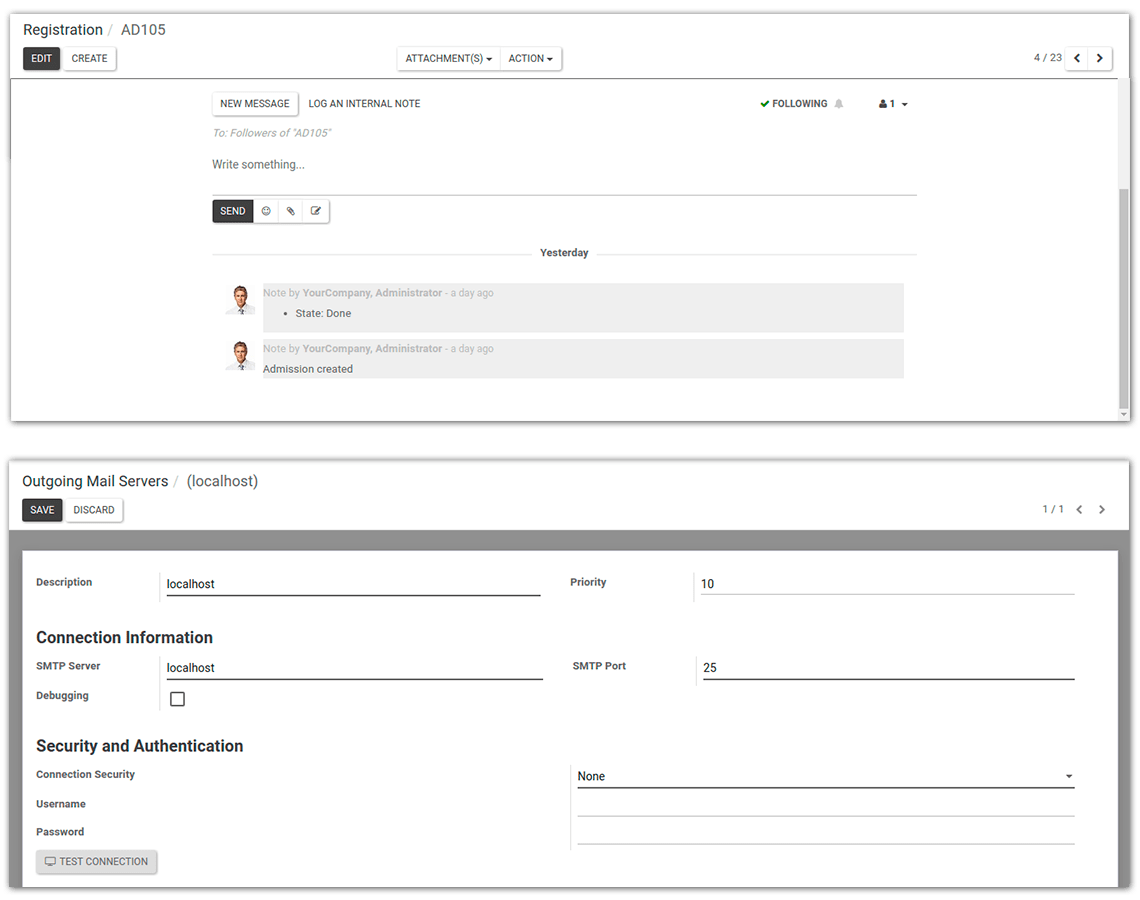This screenshot has height=900, width=1140.
Task: Open the followers list person icon
Action: tap(887, 103)
